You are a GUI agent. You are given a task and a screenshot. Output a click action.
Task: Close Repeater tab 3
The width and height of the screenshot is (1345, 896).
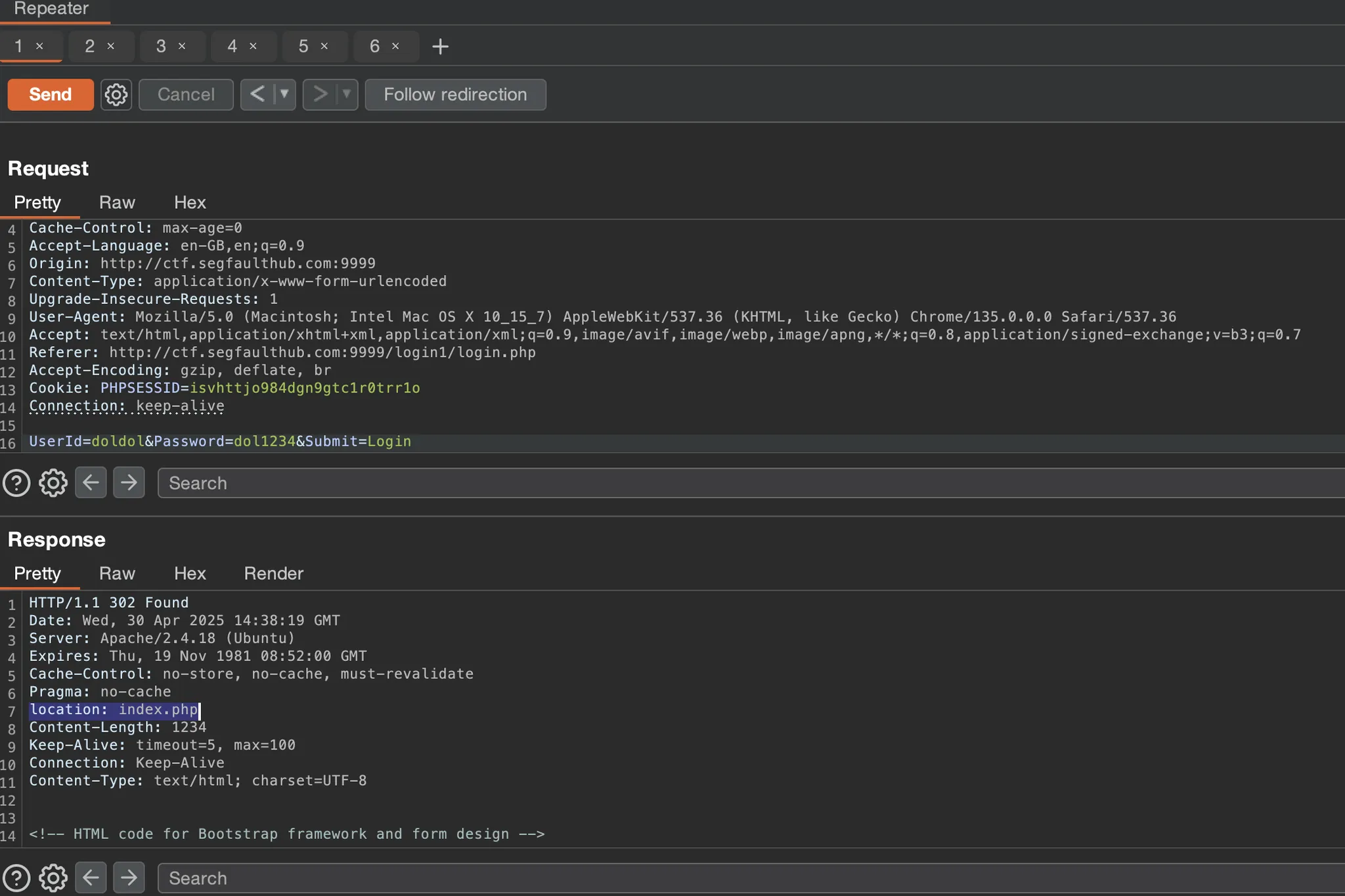[182, 46]
